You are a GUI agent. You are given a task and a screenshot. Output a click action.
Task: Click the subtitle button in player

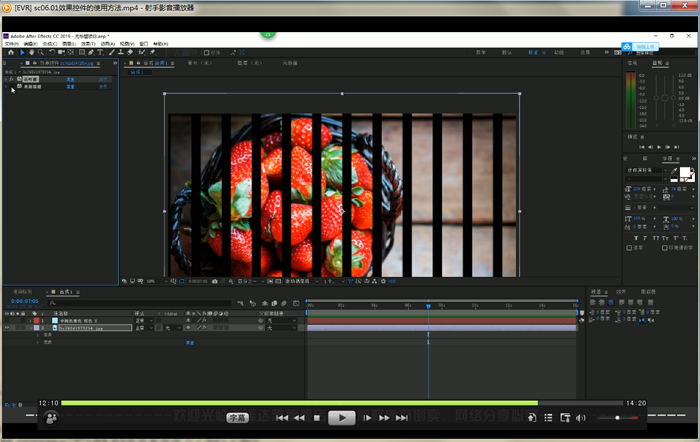pos(238,418)
